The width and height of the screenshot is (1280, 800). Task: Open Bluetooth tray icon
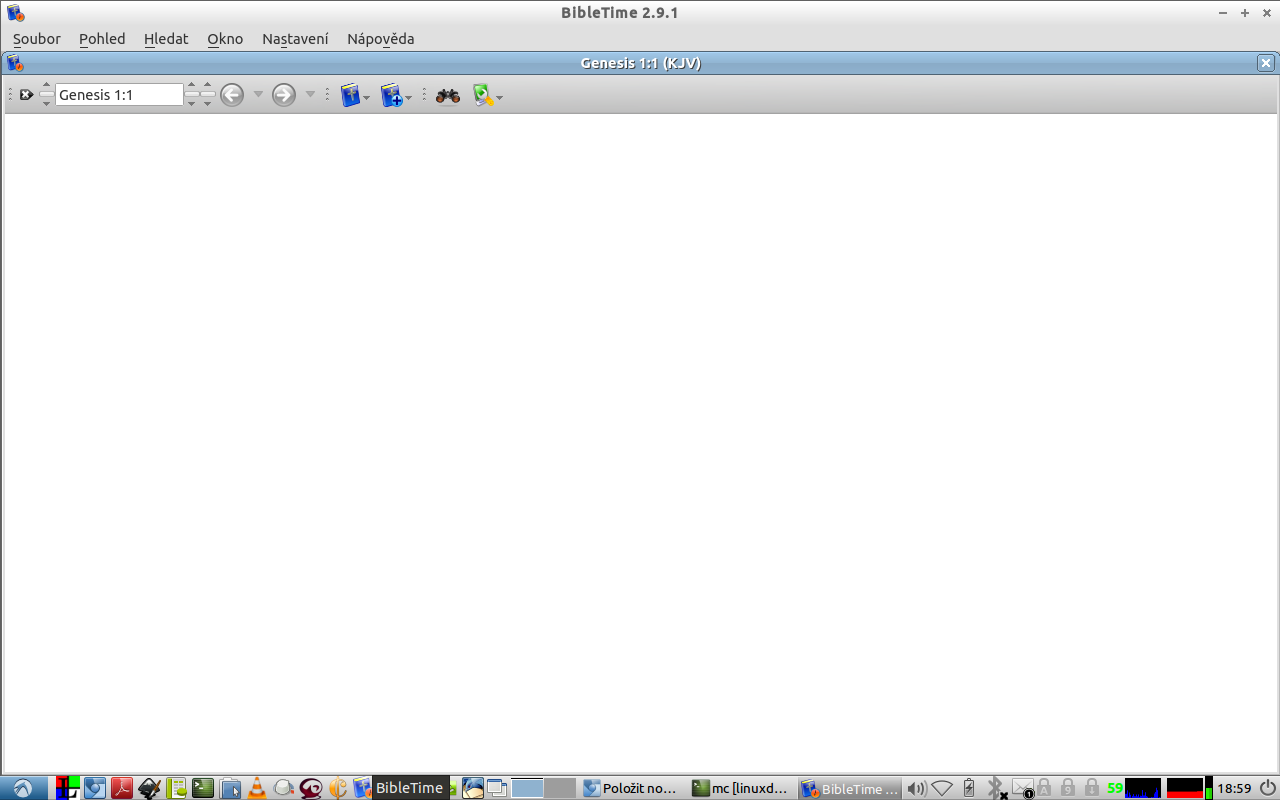pyautogui.click(x=996, y=788)
